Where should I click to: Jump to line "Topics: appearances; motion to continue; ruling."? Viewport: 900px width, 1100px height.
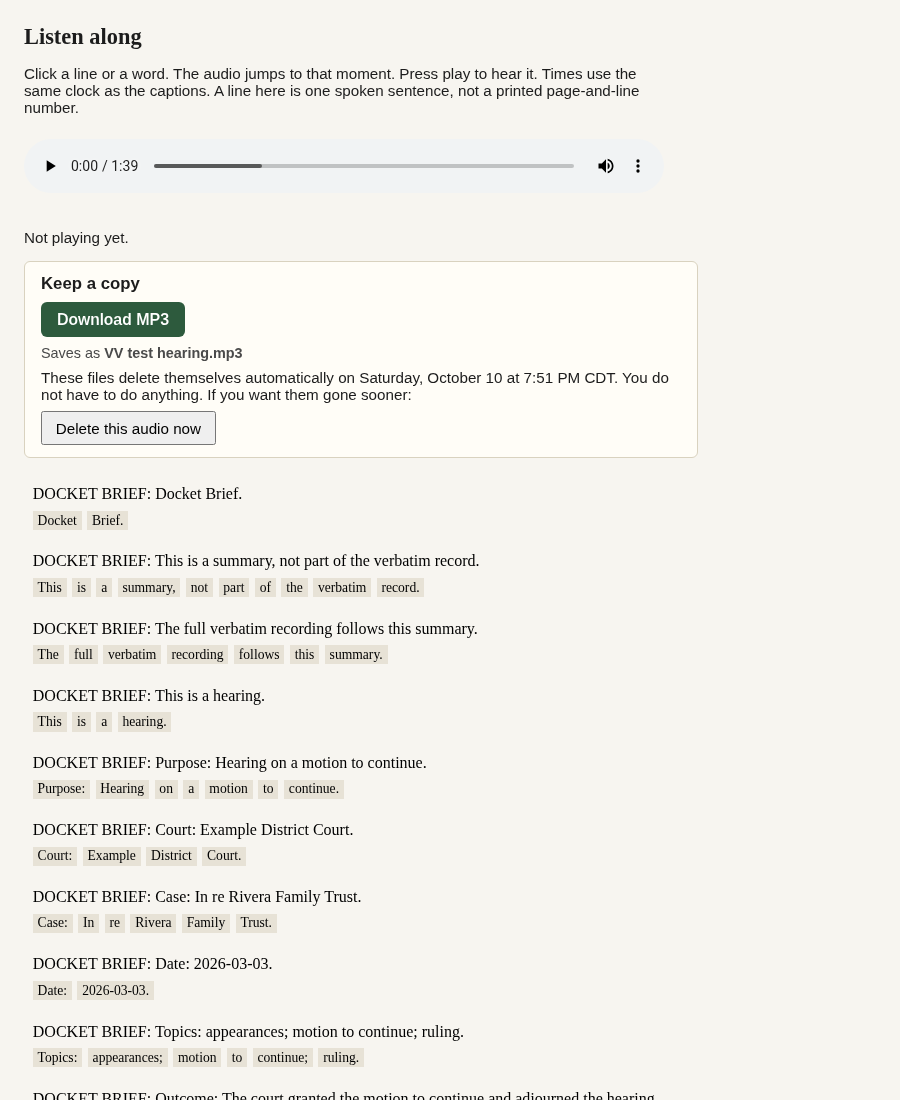(x=248, y=1032)
